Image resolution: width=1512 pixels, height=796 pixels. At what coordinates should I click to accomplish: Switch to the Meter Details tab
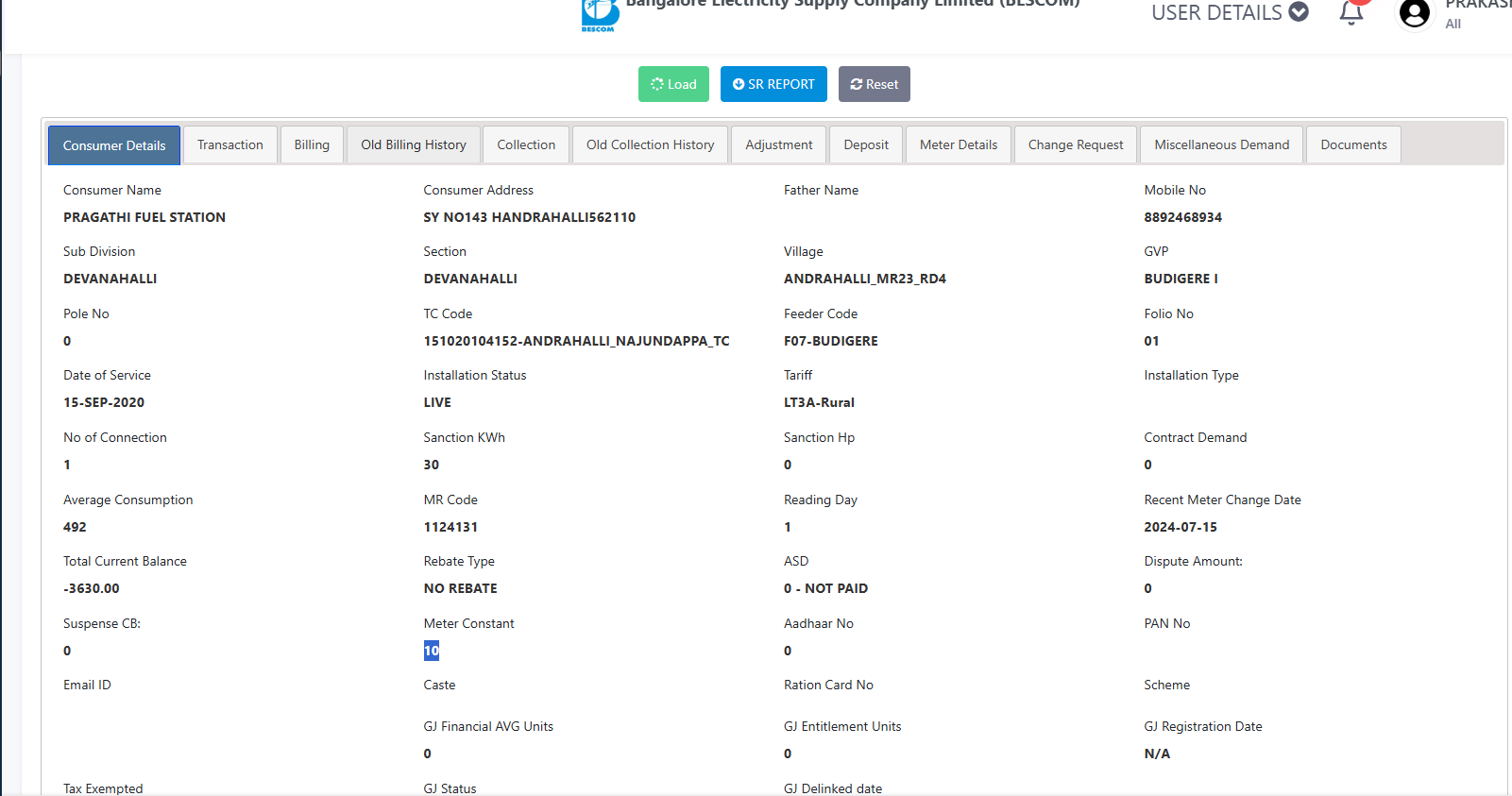(959, 144)
